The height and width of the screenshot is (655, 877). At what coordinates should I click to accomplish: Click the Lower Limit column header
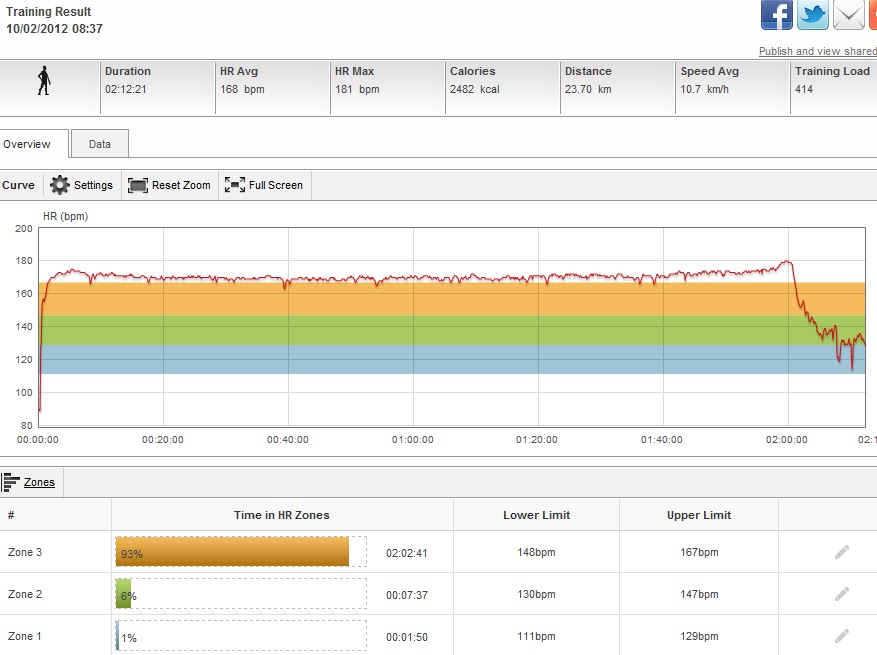(536, 515)
